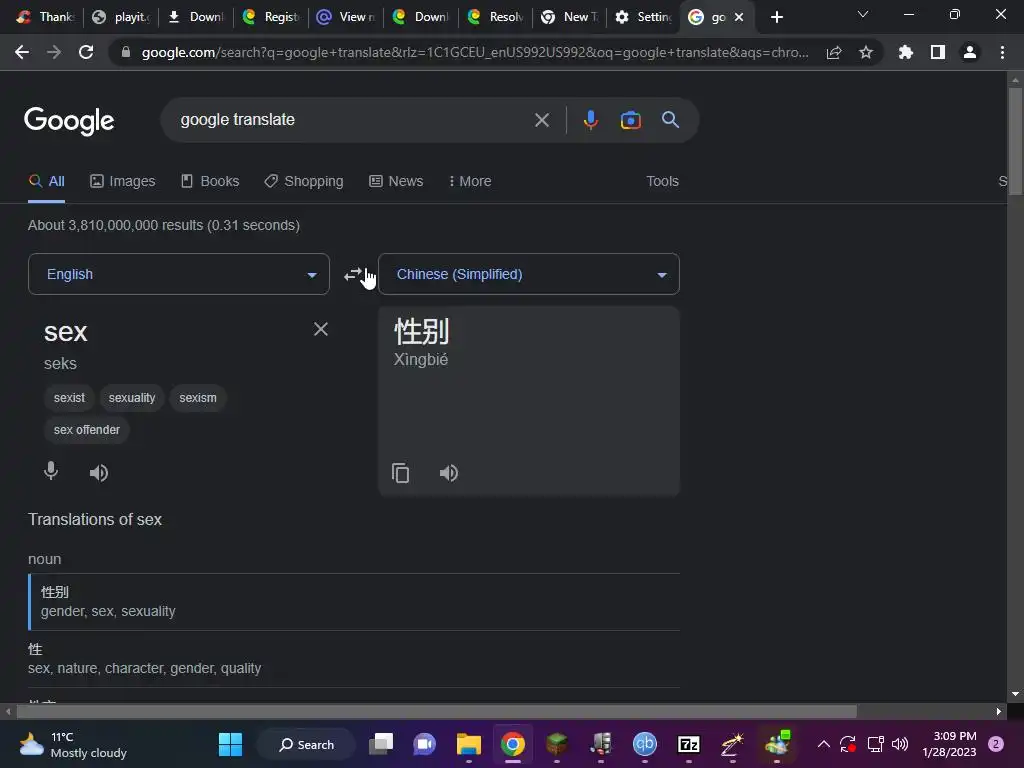Open 7-Zip from the taskbar
This screenshot has width=1024, height=768.
click(x=688, y=744)
